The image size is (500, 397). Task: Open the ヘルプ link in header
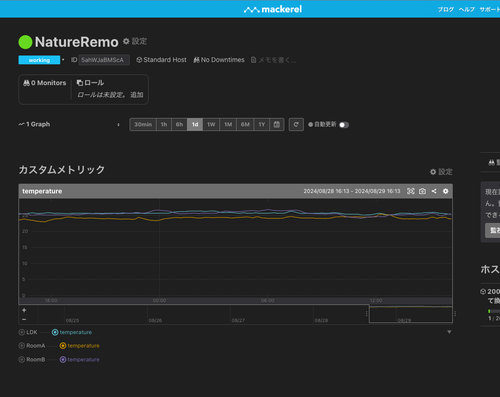467,9
